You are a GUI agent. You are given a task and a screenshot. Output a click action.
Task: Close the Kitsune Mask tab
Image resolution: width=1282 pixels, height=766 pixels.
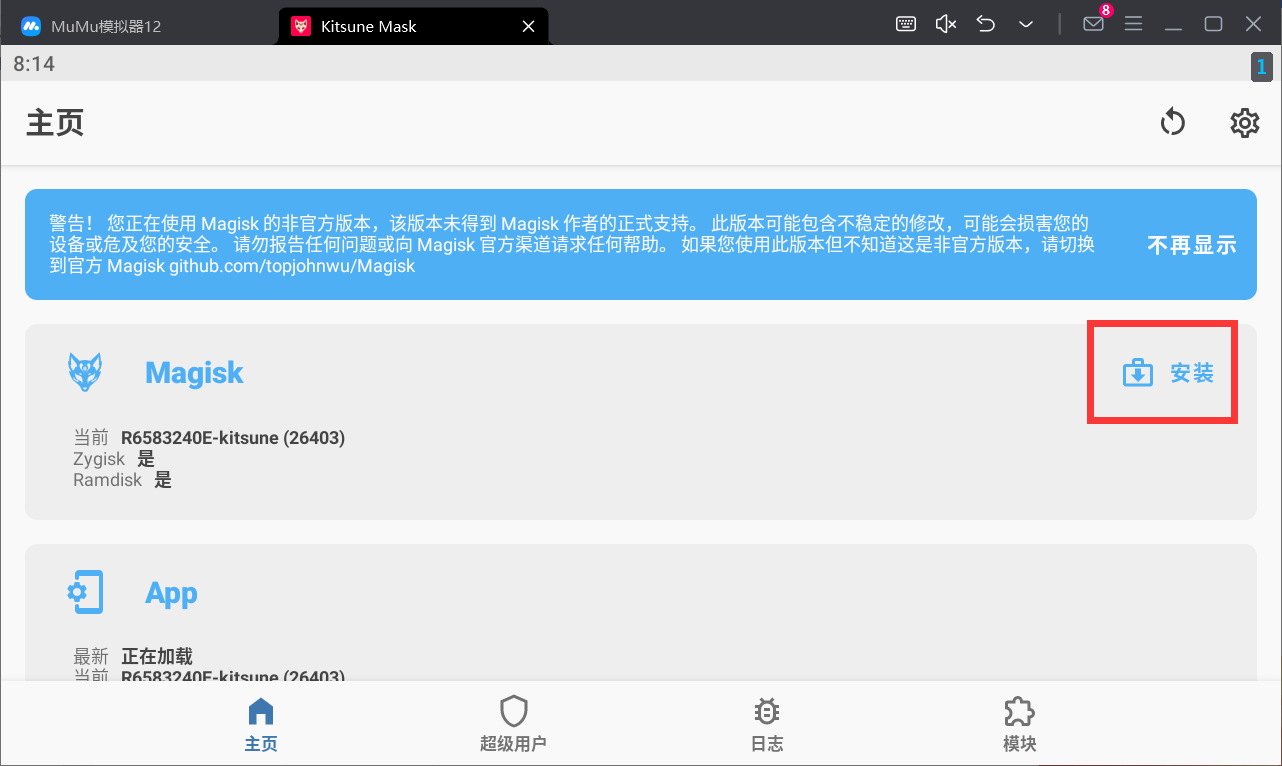coord(529,26)
